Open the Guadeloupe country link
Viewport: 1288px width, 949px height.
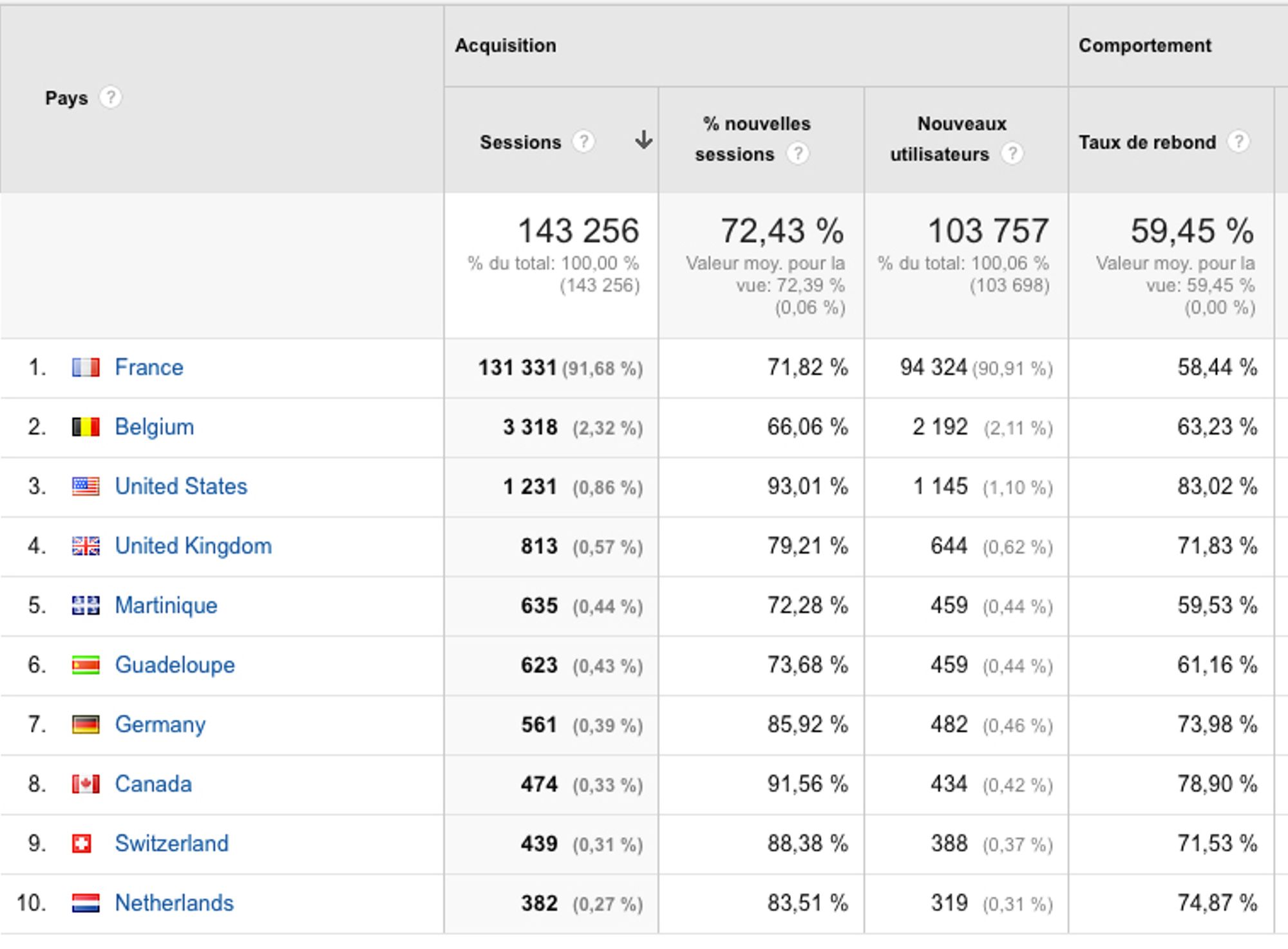175,665
